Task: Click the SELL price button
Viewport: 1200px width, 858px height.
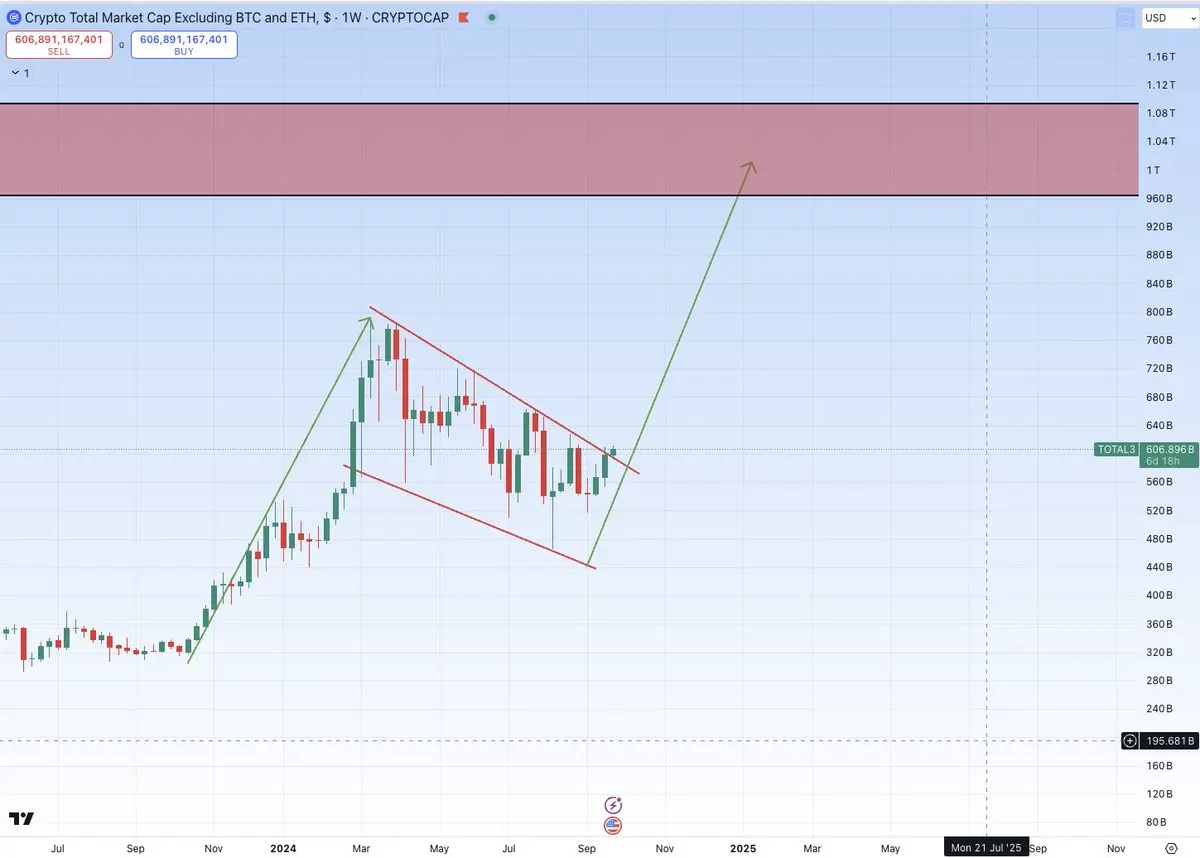Action: click(x=59, y=44)
